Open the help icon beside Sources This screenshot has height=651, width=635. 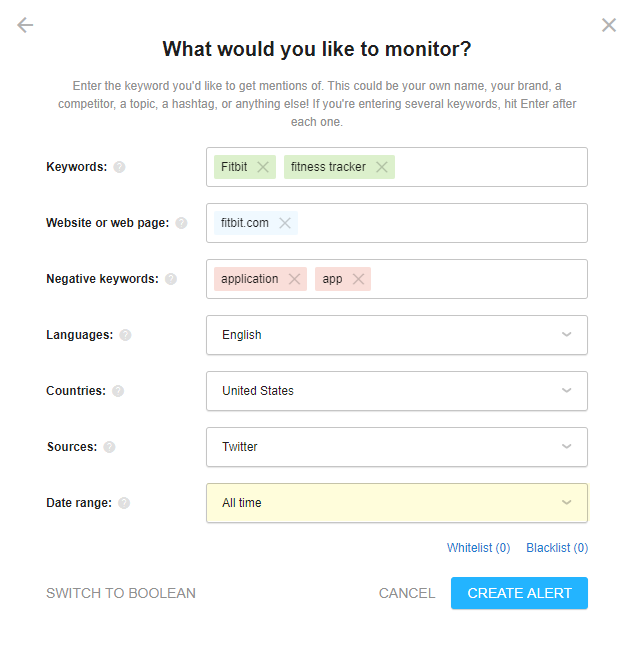109,447
